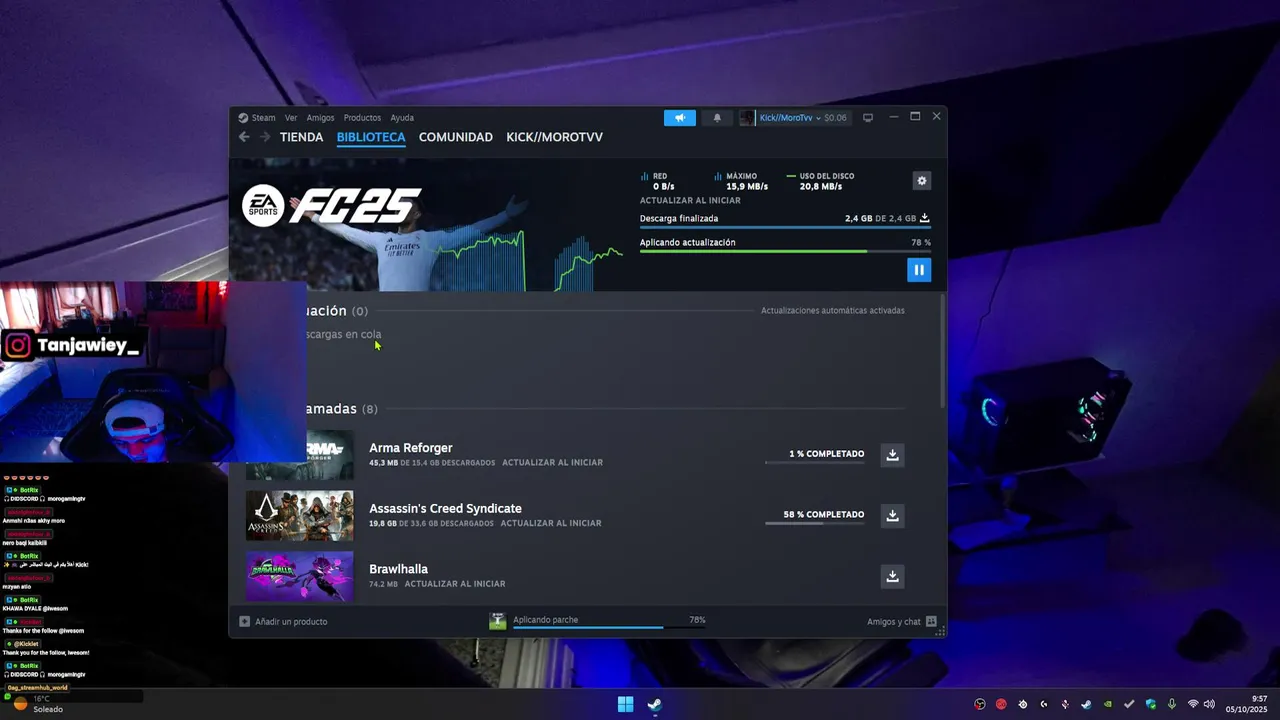Open the Productos menu
Image resolution: width=1280 pixels, height=720 pixels.
tap(362, 117)
